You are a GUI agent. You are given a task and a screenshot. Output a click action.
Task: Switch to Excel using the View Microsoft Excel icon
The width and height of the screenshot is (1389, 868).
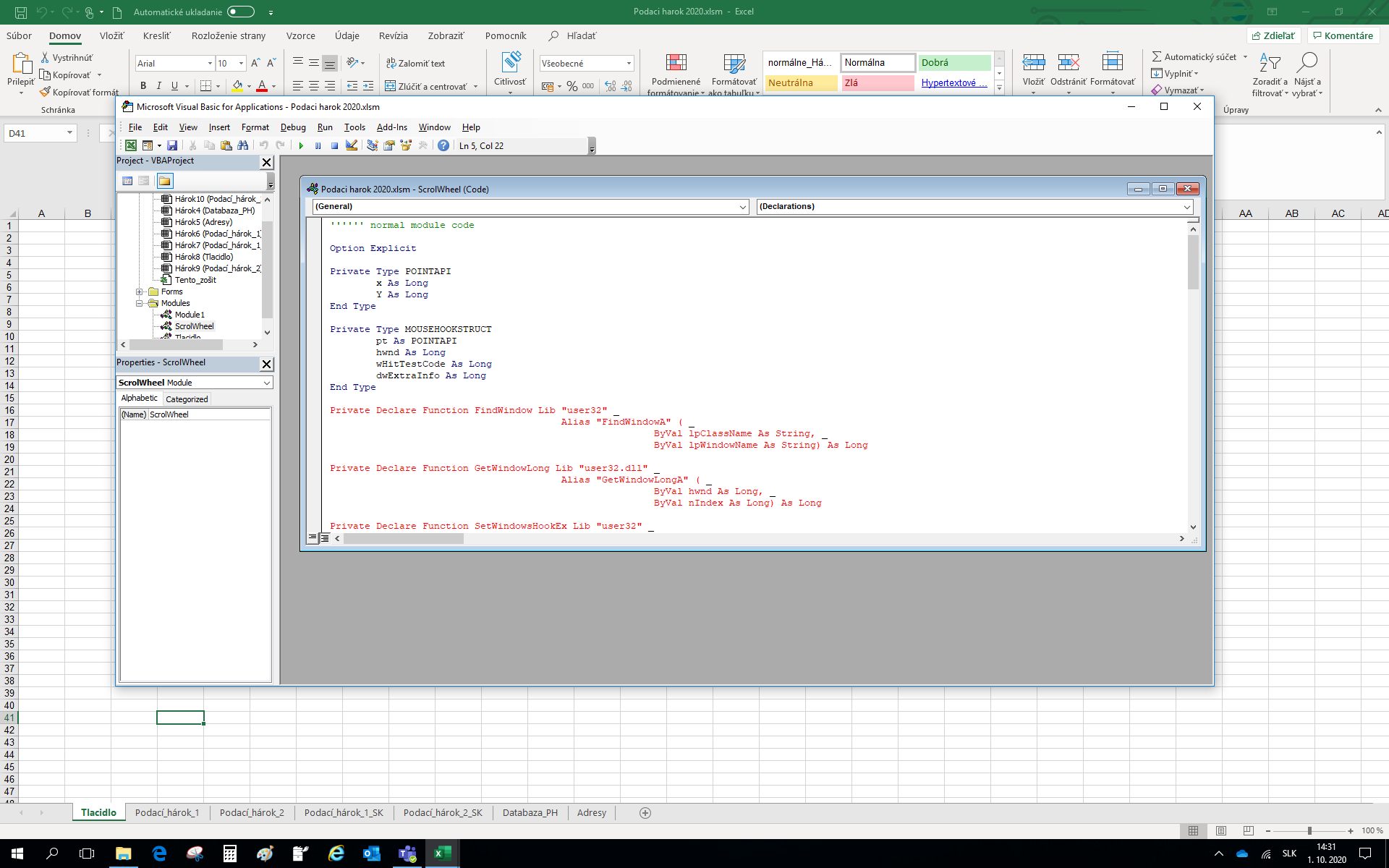[131, 145]
